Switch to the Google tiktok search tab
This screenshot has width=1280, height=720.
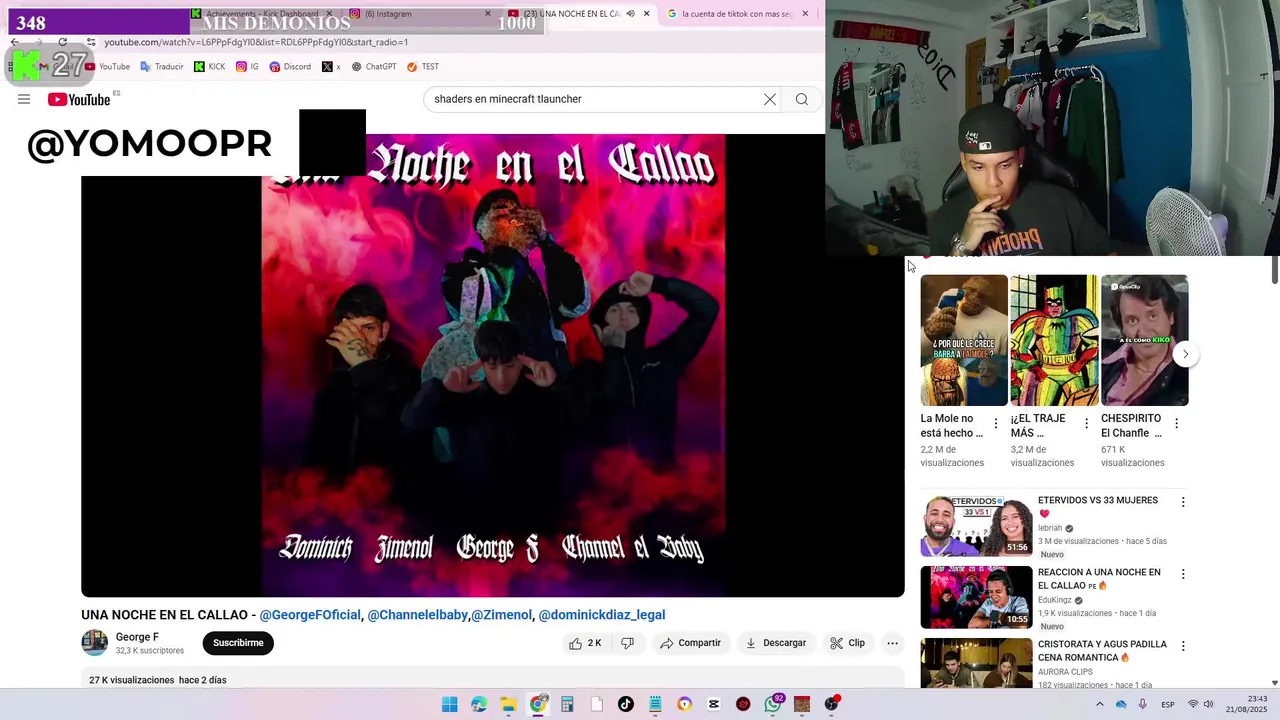click(735, 14)
